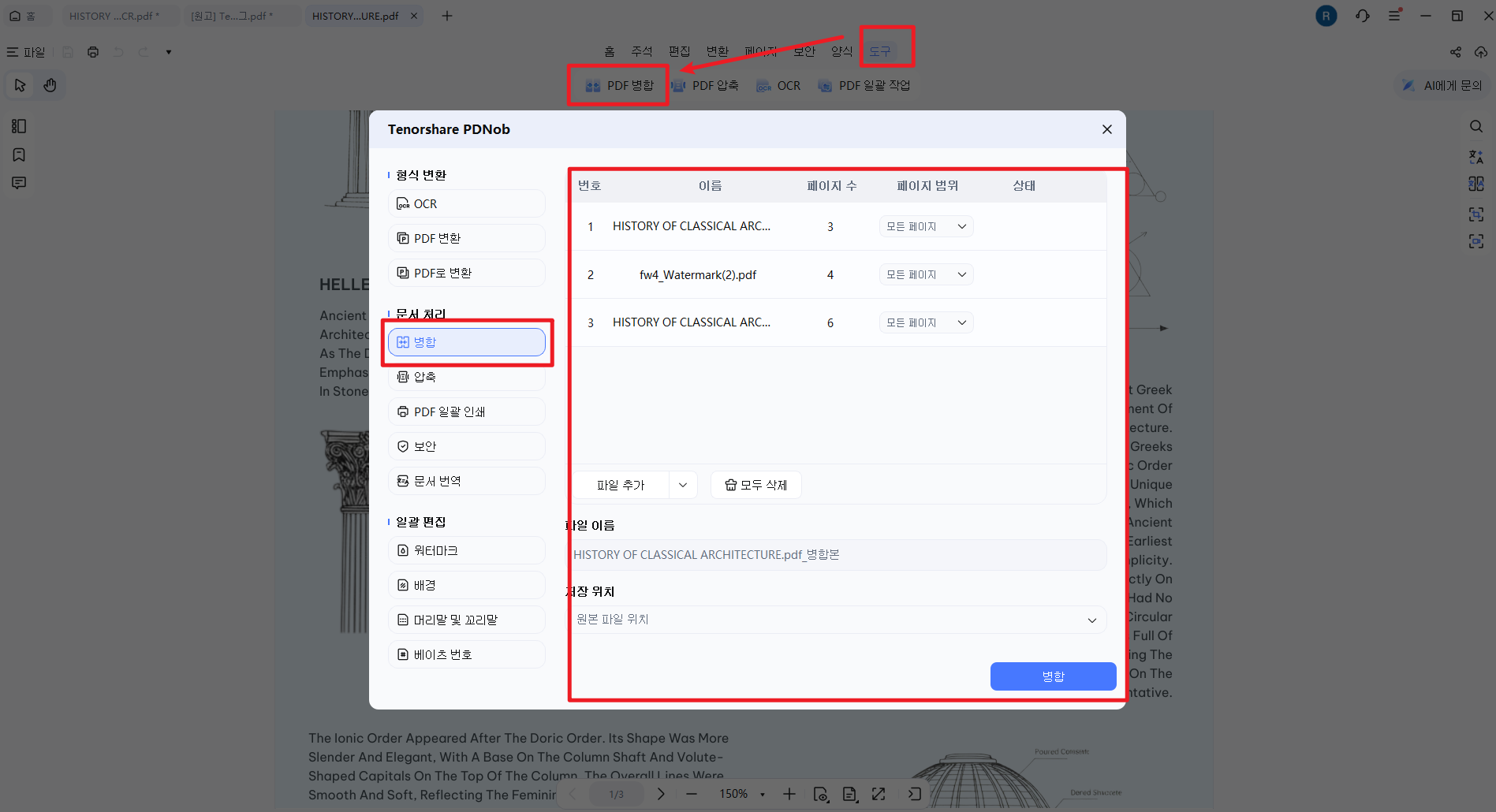
Task: Click the AI에게 문의 button
Action: click(x=1442, y=85)
